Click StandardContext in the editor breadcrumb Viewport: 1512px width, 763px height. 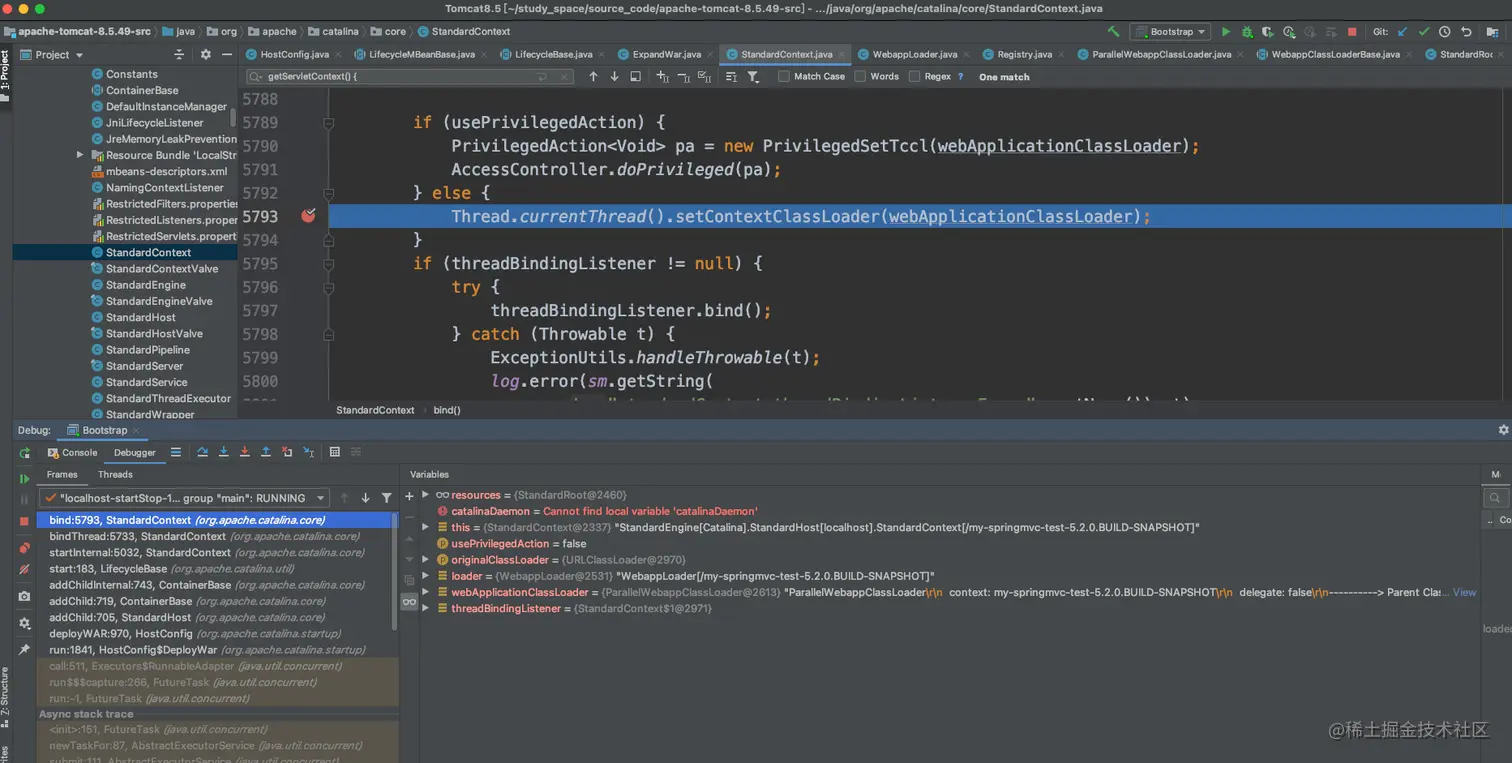tap(375, 410)
